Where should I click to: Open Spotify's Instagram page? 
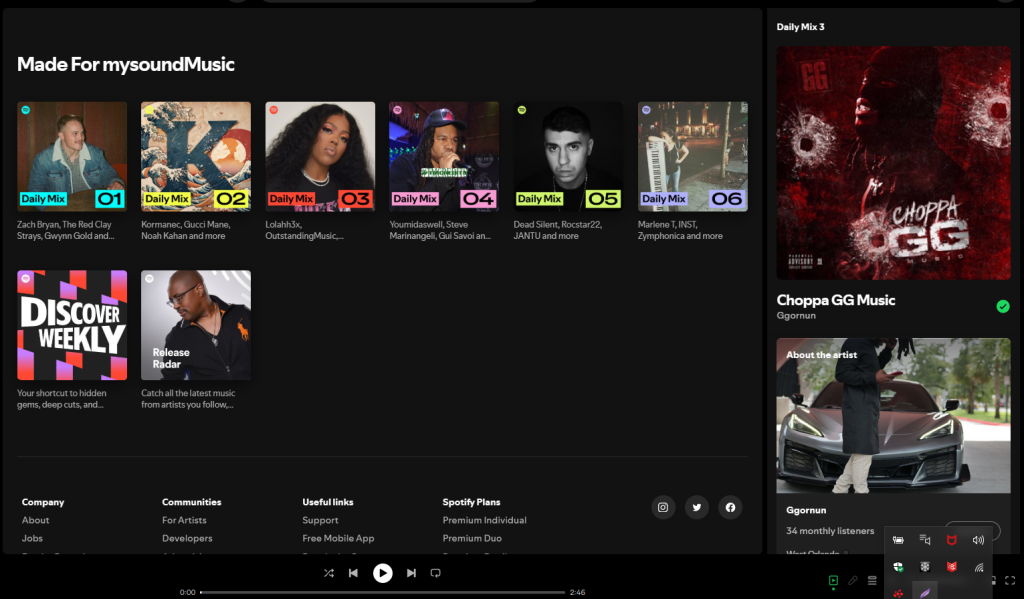663,508
